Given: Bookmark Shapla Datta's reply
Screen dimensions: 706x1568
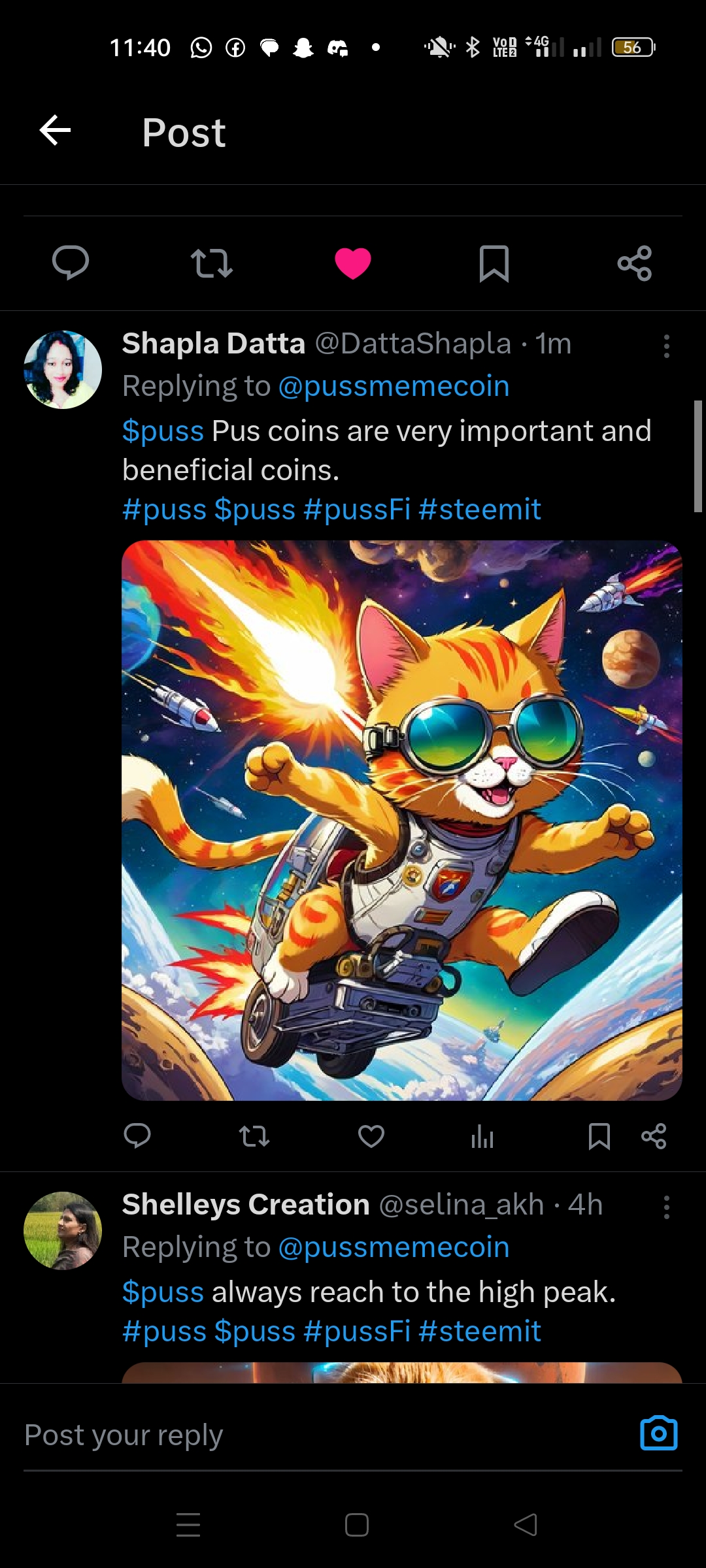Looking at the screenshot, I should 599,1137.
